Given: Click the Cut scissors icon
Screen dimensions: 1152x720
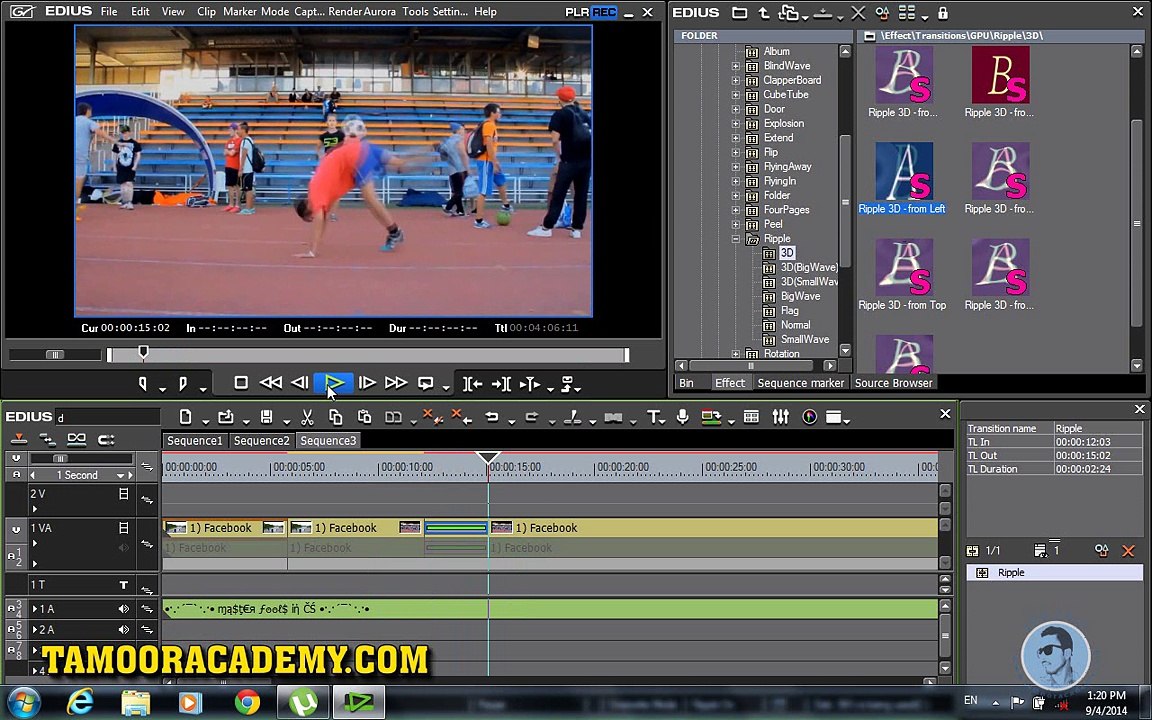Looking at the screenshot, I should pyautogui.click(x=307, y=417).
